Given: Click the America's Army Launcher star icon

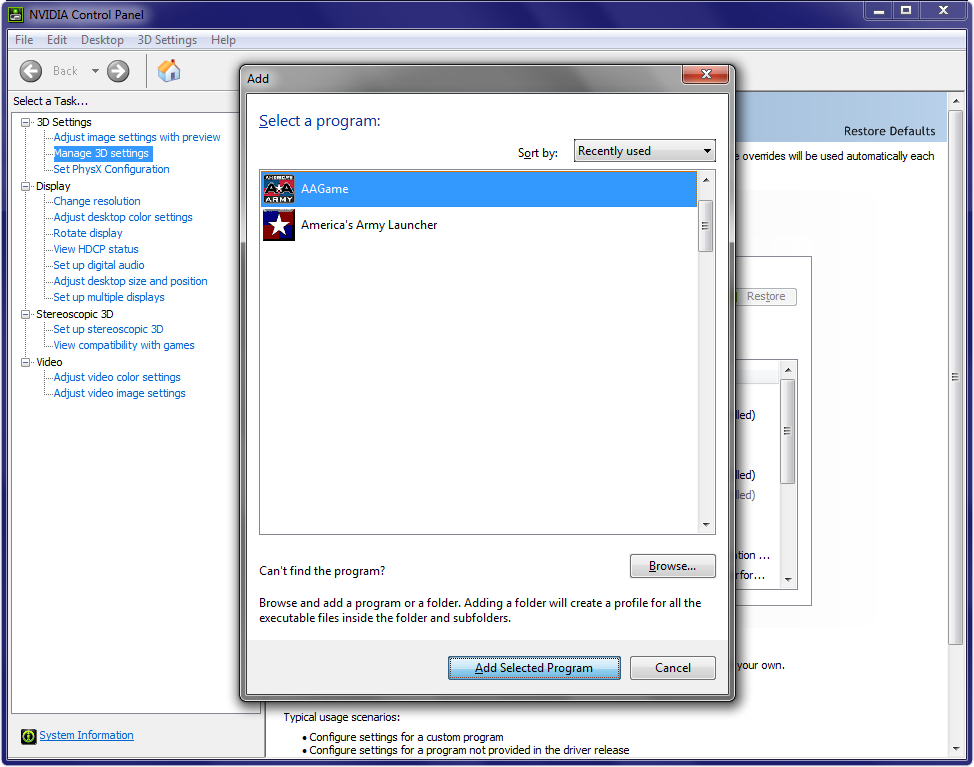Looking at the screenshot, I should click(279, 225).
